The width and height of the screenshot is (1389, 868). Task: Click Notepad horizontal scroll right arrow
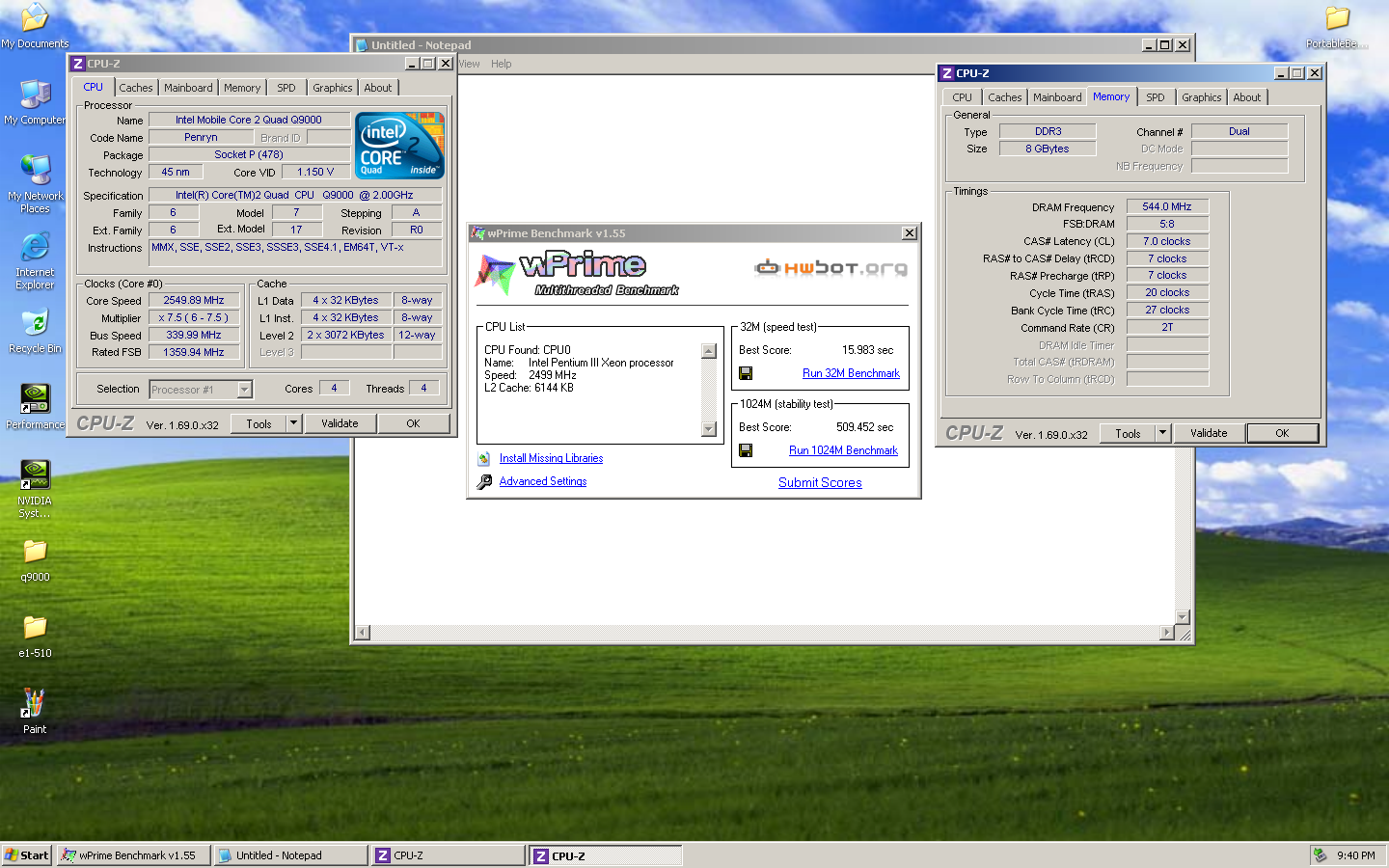tap(1167, 633)
